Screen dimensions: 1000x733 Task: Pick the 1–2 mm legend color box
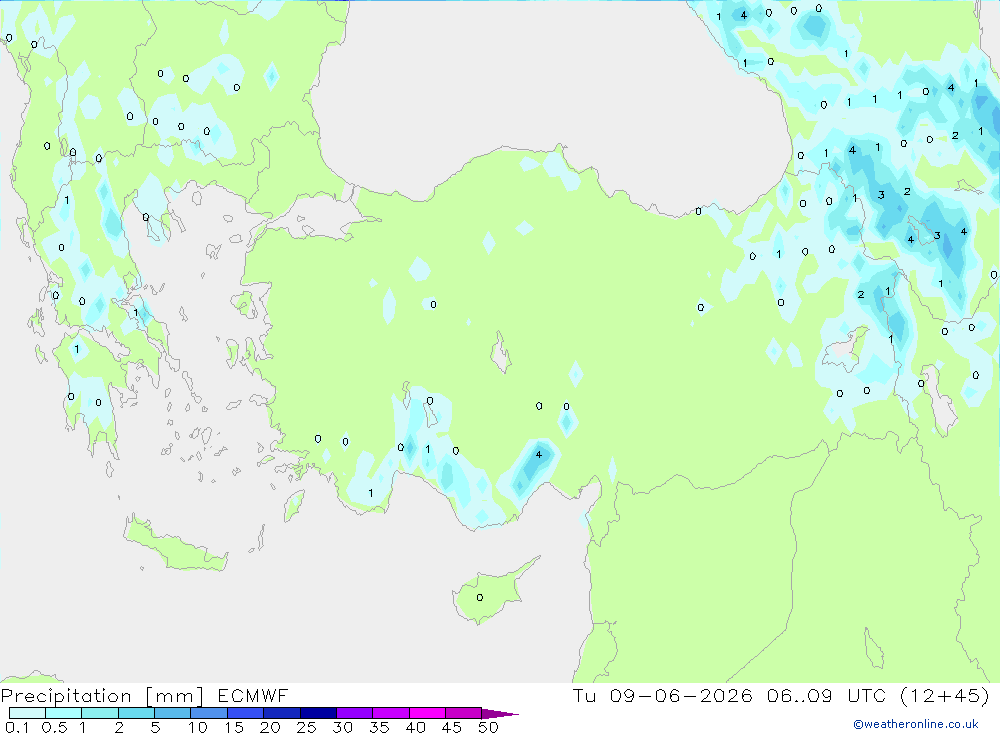click(99, 713)
